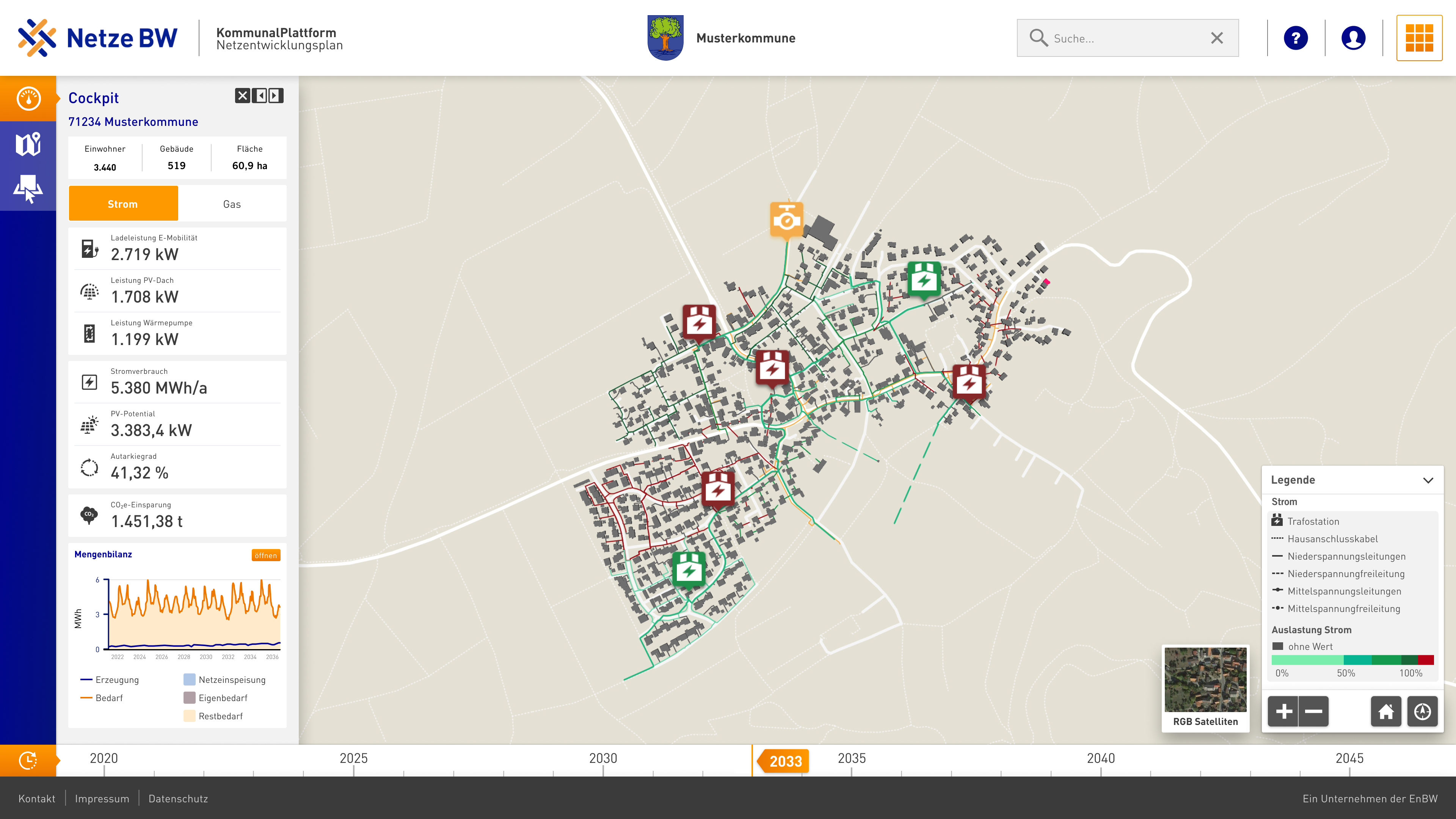Collapse Cockpit panel with left arrow
This screenshot has height=819, width=1456.
(260, 96)
